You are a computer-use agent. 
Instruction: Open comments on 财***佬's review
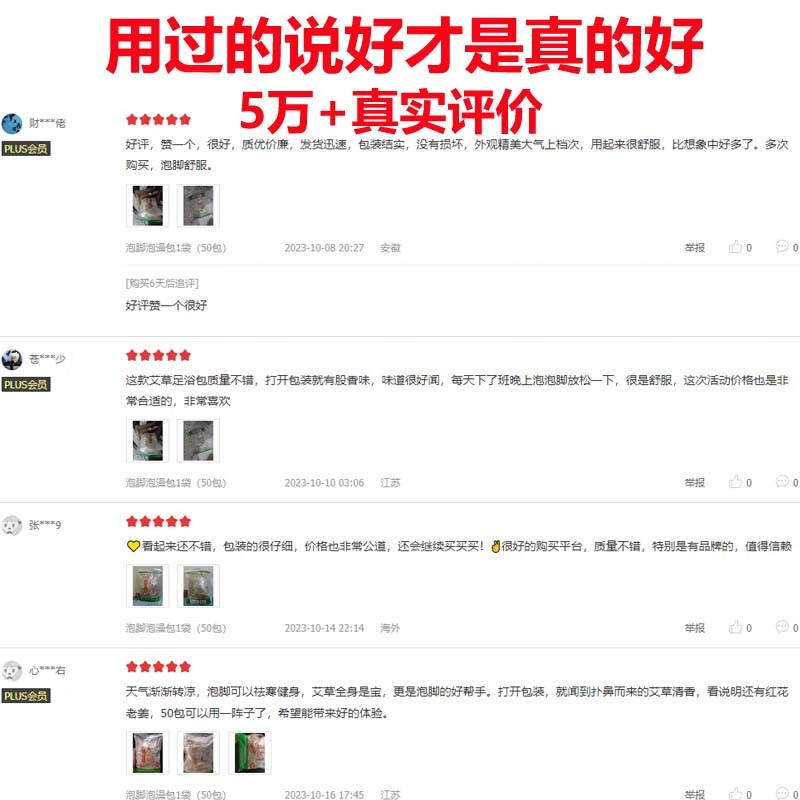point(787,247)
